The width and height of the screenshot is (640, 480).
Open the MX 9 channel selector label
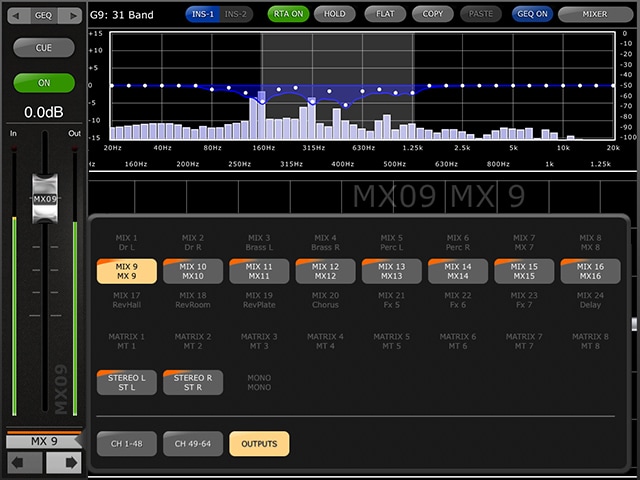click(x=44, y=441)
